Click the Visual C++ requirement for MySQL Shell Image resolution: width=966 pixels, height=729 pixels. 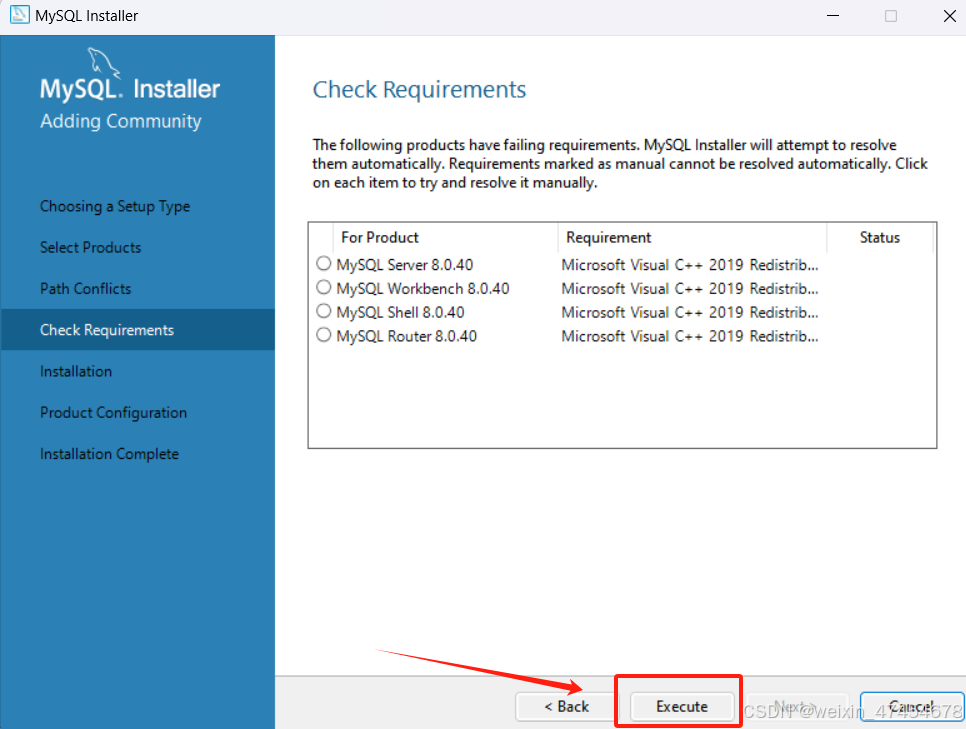[x=690, y=312]
